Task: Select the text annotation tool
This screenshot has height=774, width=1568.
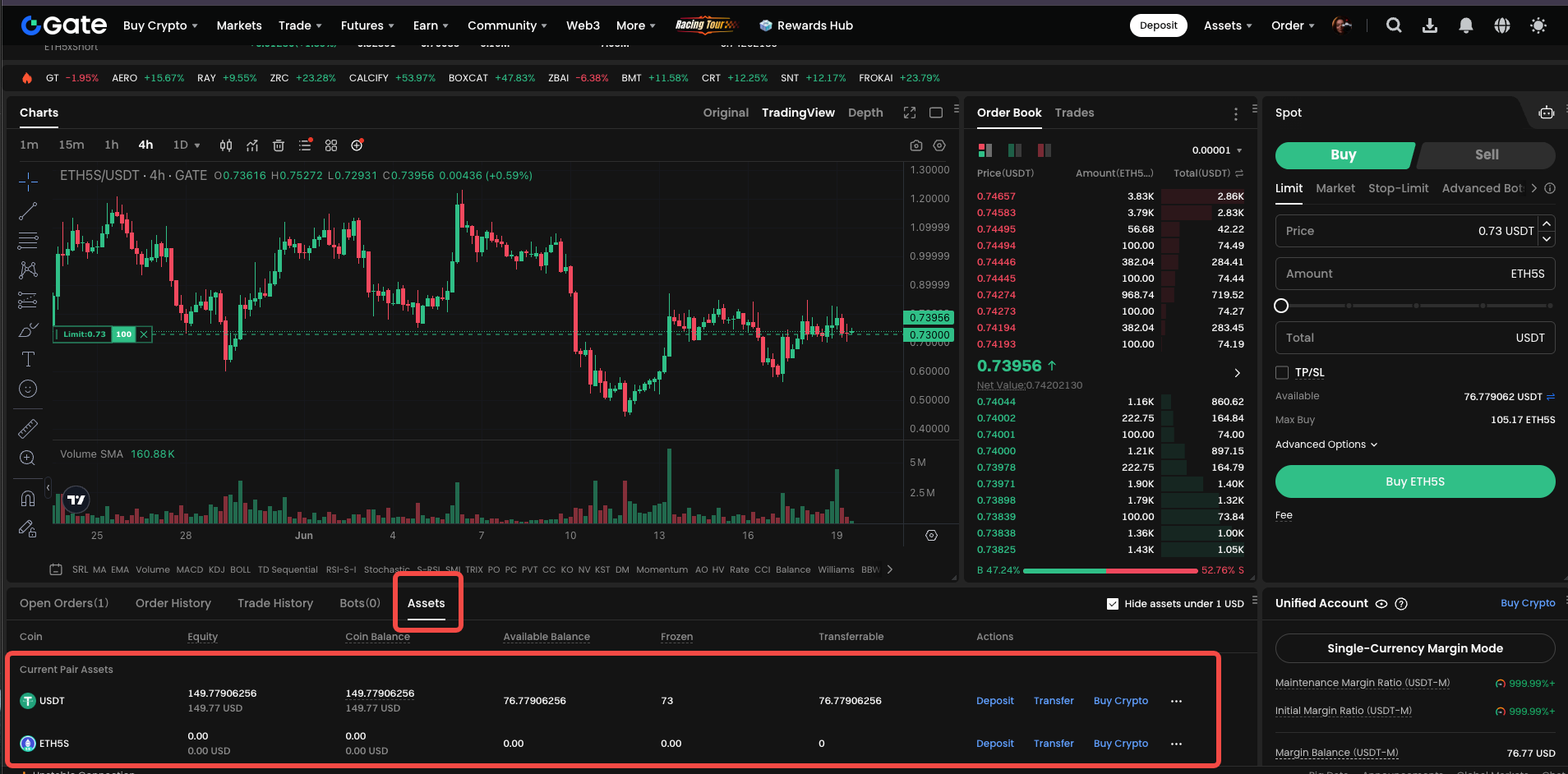Action: coord(28,359)
